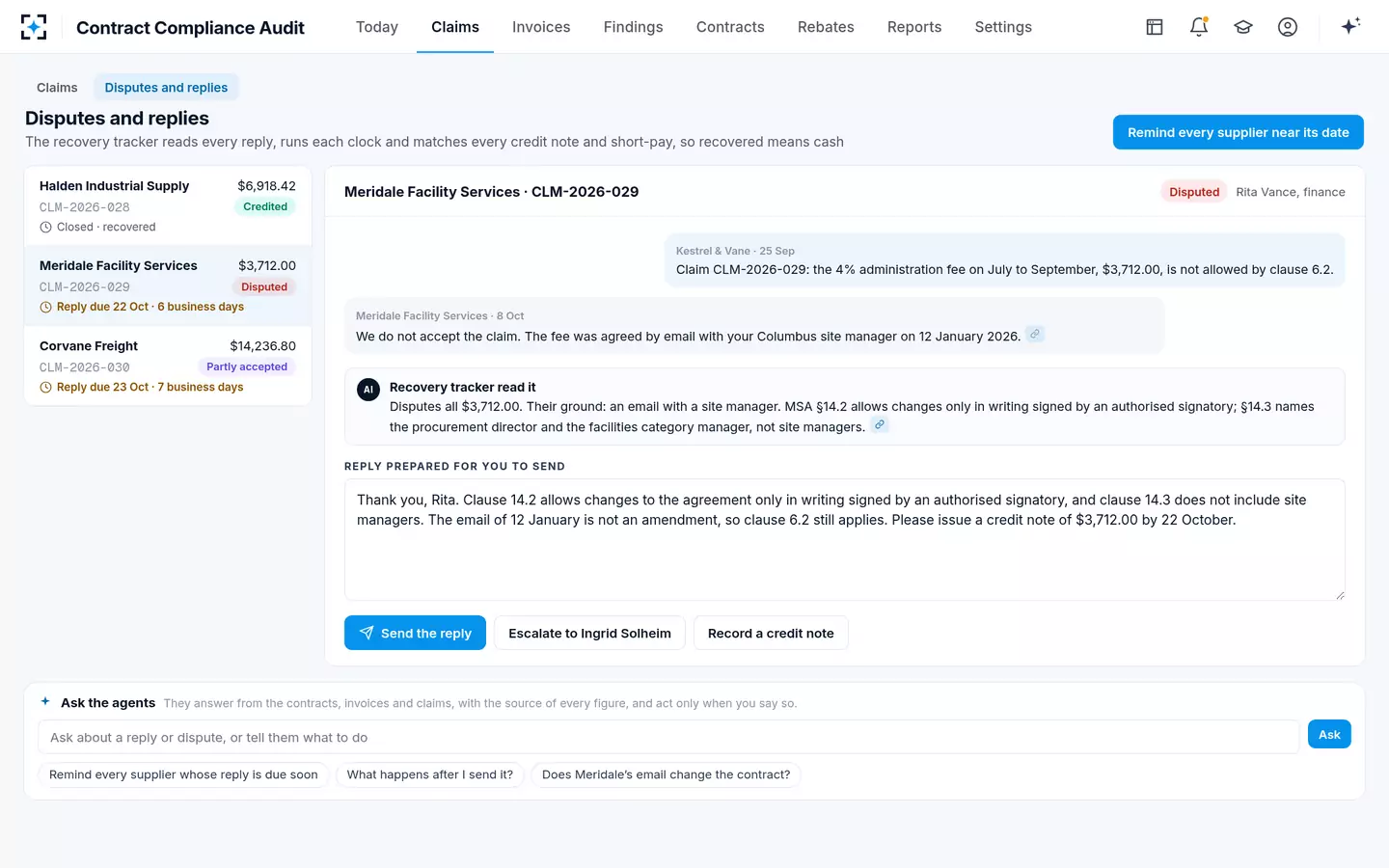This screenshot has height=868, width=1389.
Task: Open the layout panel icon in header
Action: point(1155,27)
